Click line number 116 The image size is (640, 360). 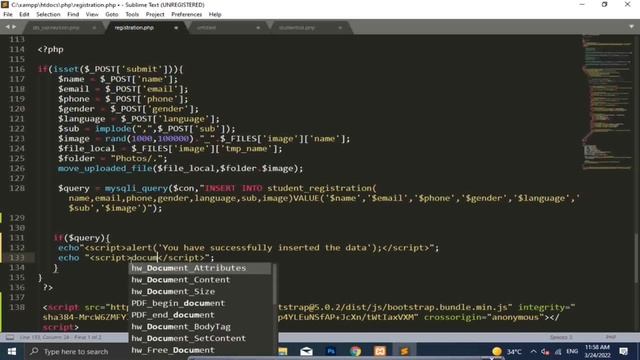click(x=17, y=69)
